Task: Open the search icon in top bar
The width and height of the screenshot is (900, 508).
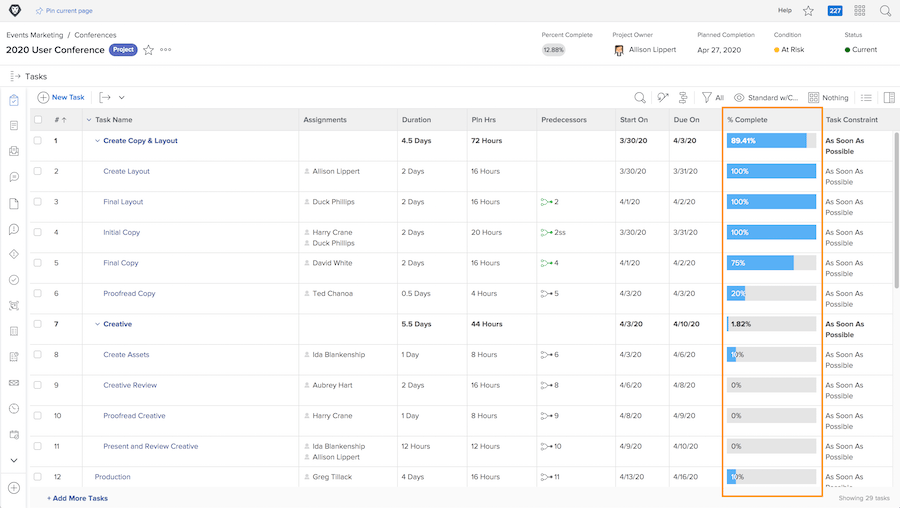Action: click(885, 10)
